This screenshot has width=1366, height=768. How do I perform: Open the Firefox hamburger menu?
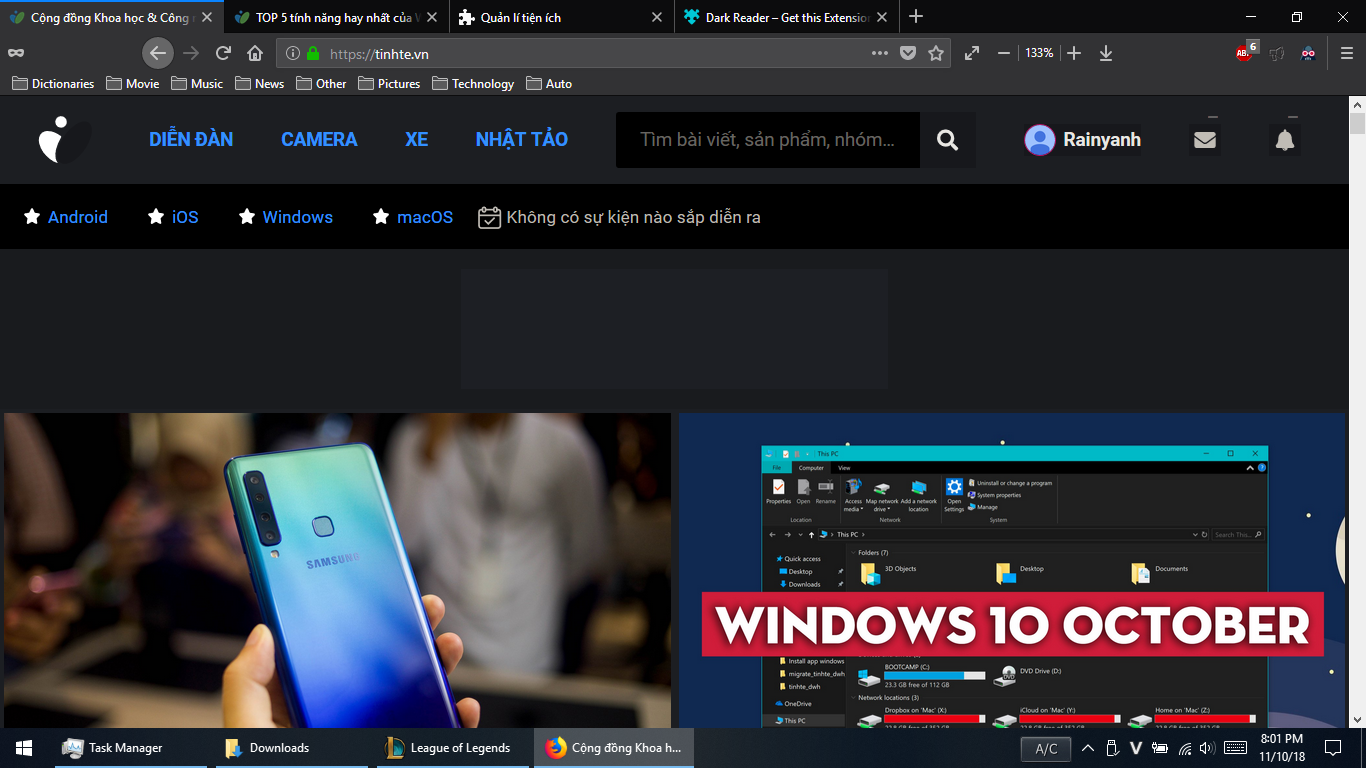1347,53
